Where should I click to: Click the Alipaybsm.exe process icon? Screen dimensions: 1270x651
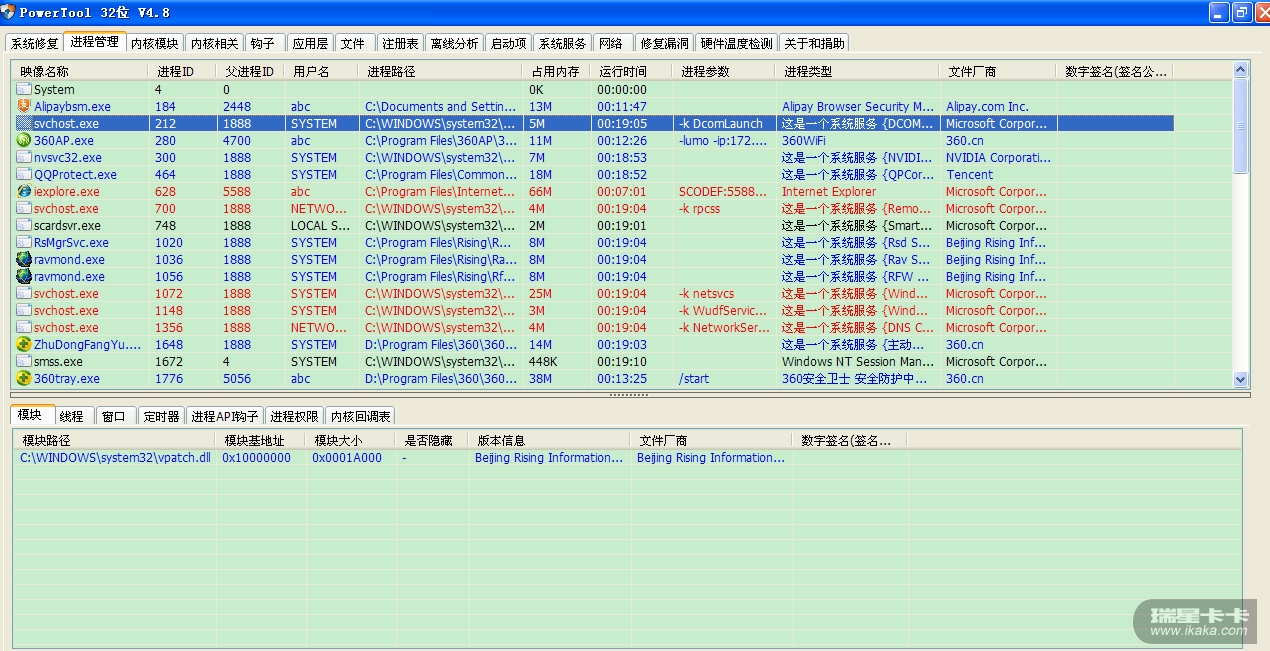click(x=24, y=106)
